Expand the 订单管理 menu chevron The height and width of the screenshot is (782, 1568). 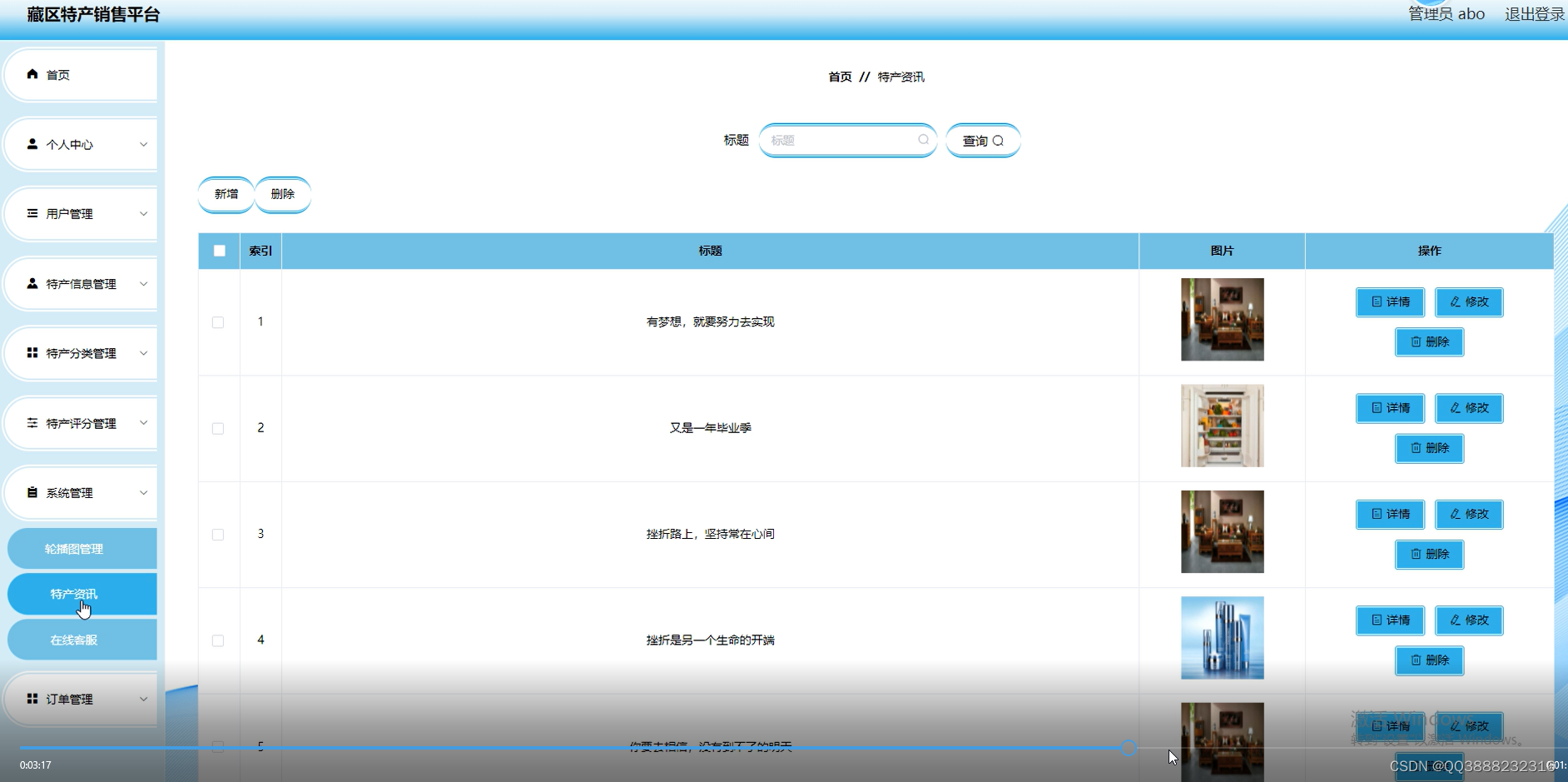[x=143, y=699]
